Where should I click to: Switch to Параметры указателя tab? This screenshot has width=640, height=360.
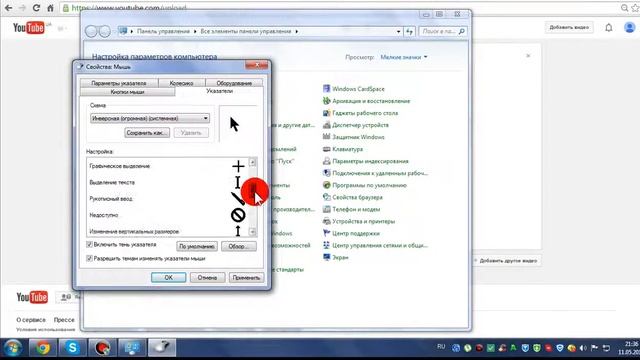(119, 83)
